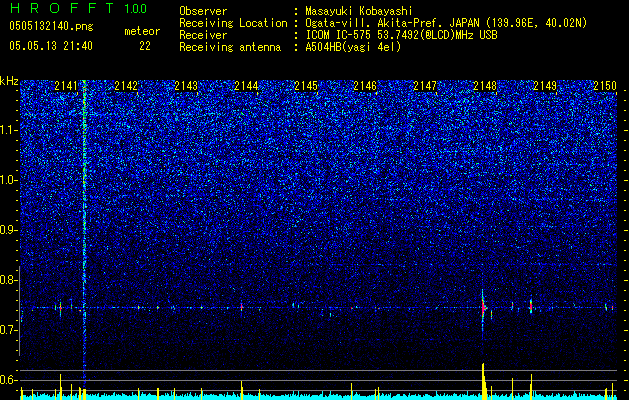
Task: Click the 0.9 kHz axis label
Action: click(8, 230)
